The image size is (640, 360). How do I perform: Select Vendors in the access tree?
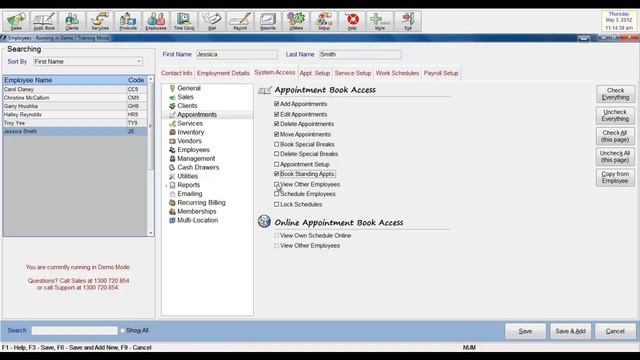tap(189, 141)
